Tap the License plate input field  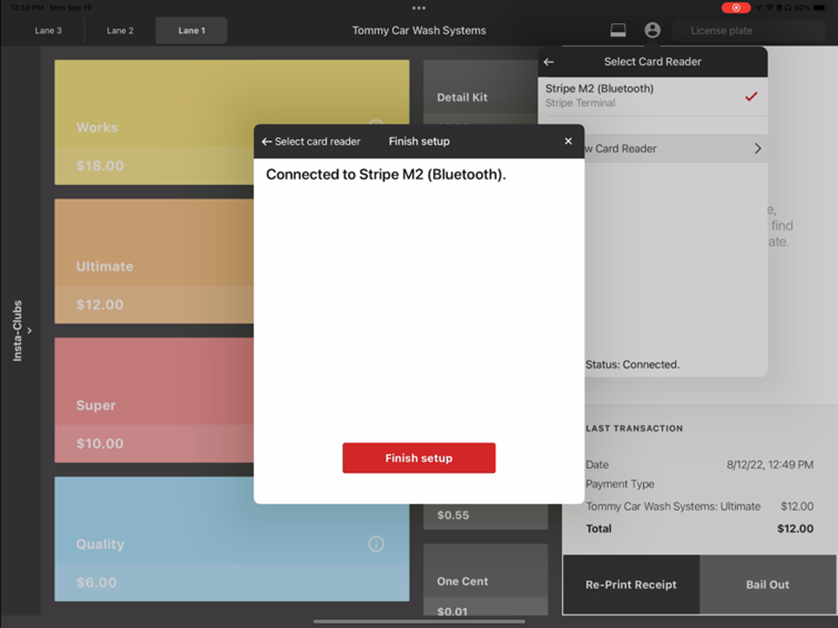coord(748,30)
